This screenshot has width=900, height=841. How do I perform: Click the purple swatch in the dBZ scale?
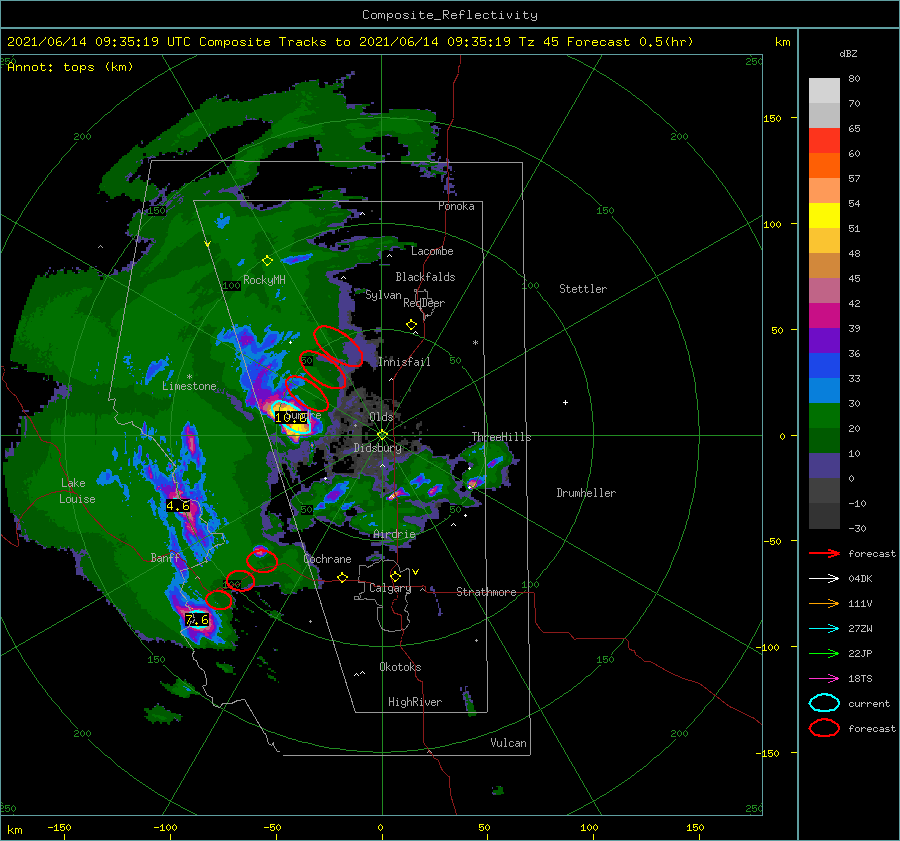(824, 340)
